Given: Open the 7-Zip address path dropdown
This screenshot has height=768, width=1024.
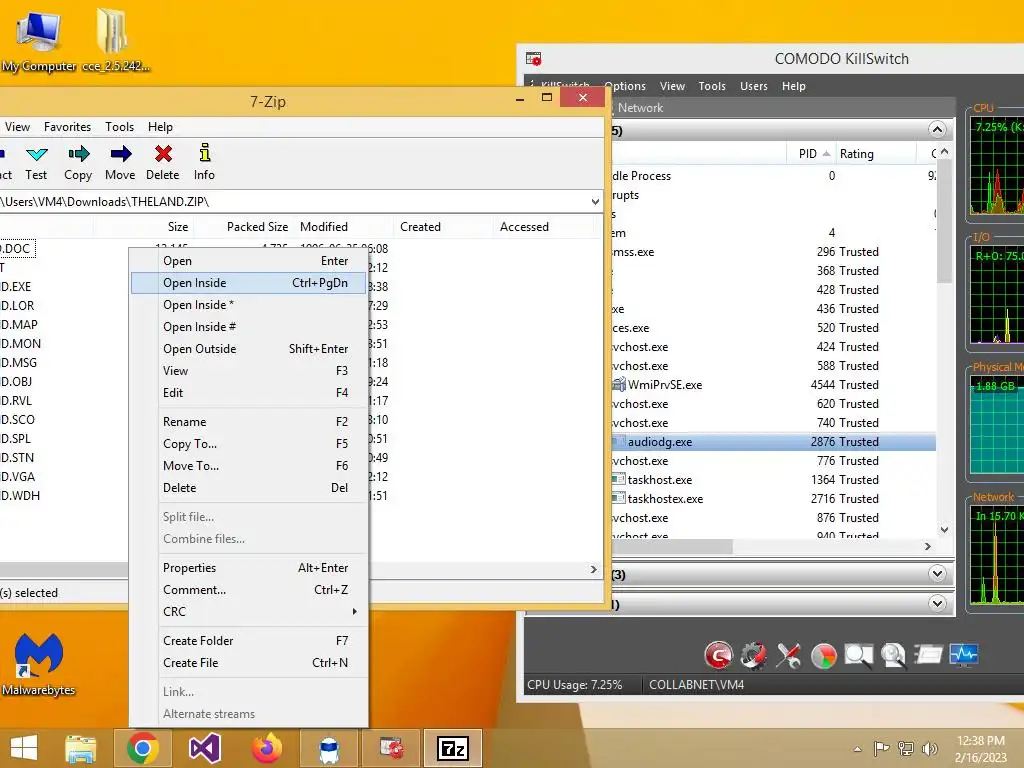Looking at the screenshot, I should [x=595, y=202].
